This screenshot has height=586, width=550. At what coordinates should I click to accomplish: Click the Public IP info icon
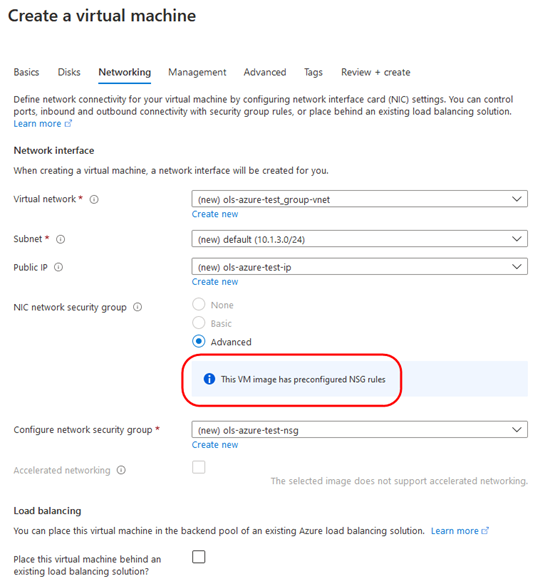pos(58,267)
